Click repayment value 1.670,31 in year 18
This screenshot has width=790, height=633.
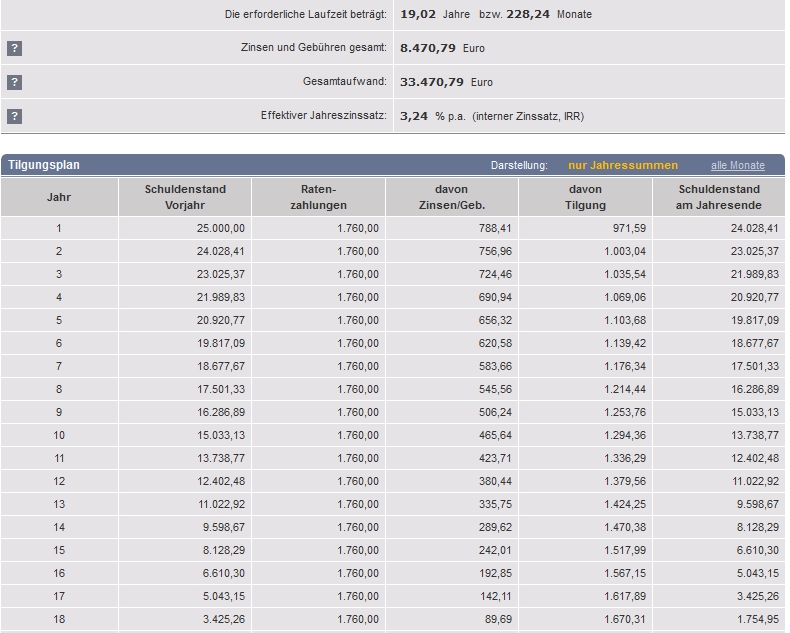click(625, 619)
